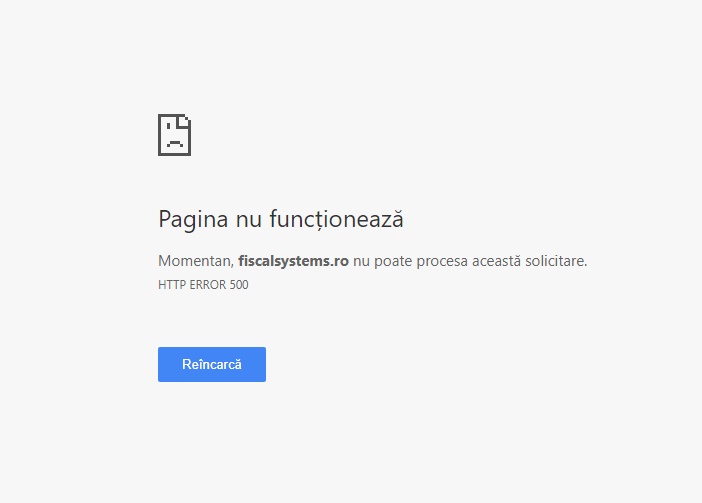This screenshot has width=702, height=503.
Task: Click the number 500 in the error code
Action: [239, 285]
